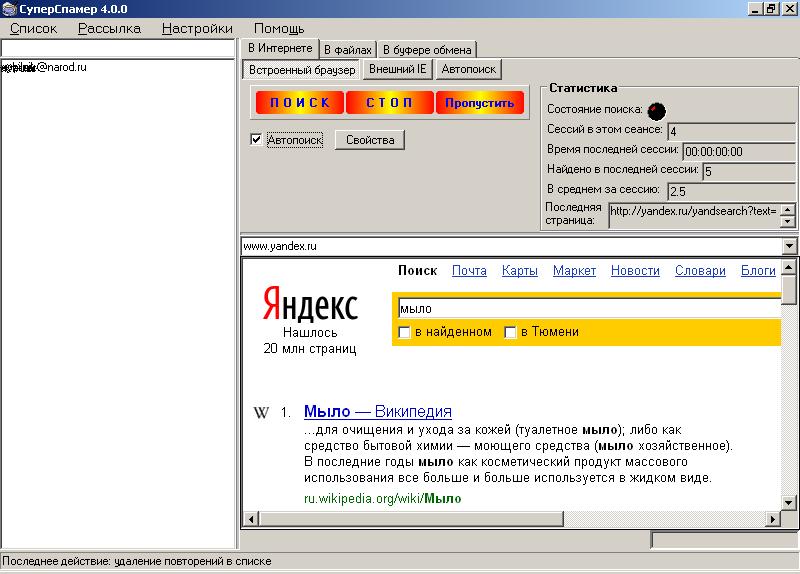The width and height of the screenshot is (800, 574).
Task: Select the 'Внешний IE' tab
Action: tap(397, 70)
